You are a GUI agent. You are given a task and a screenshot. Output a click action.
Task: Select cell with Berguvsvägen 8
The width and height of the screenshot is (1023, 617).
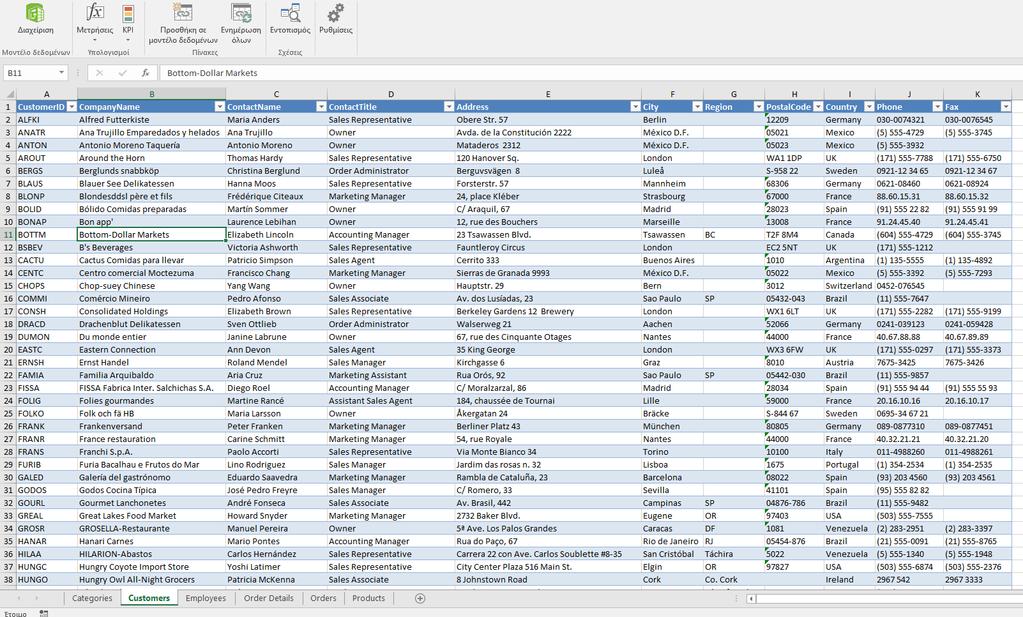(x=548, y=171)
